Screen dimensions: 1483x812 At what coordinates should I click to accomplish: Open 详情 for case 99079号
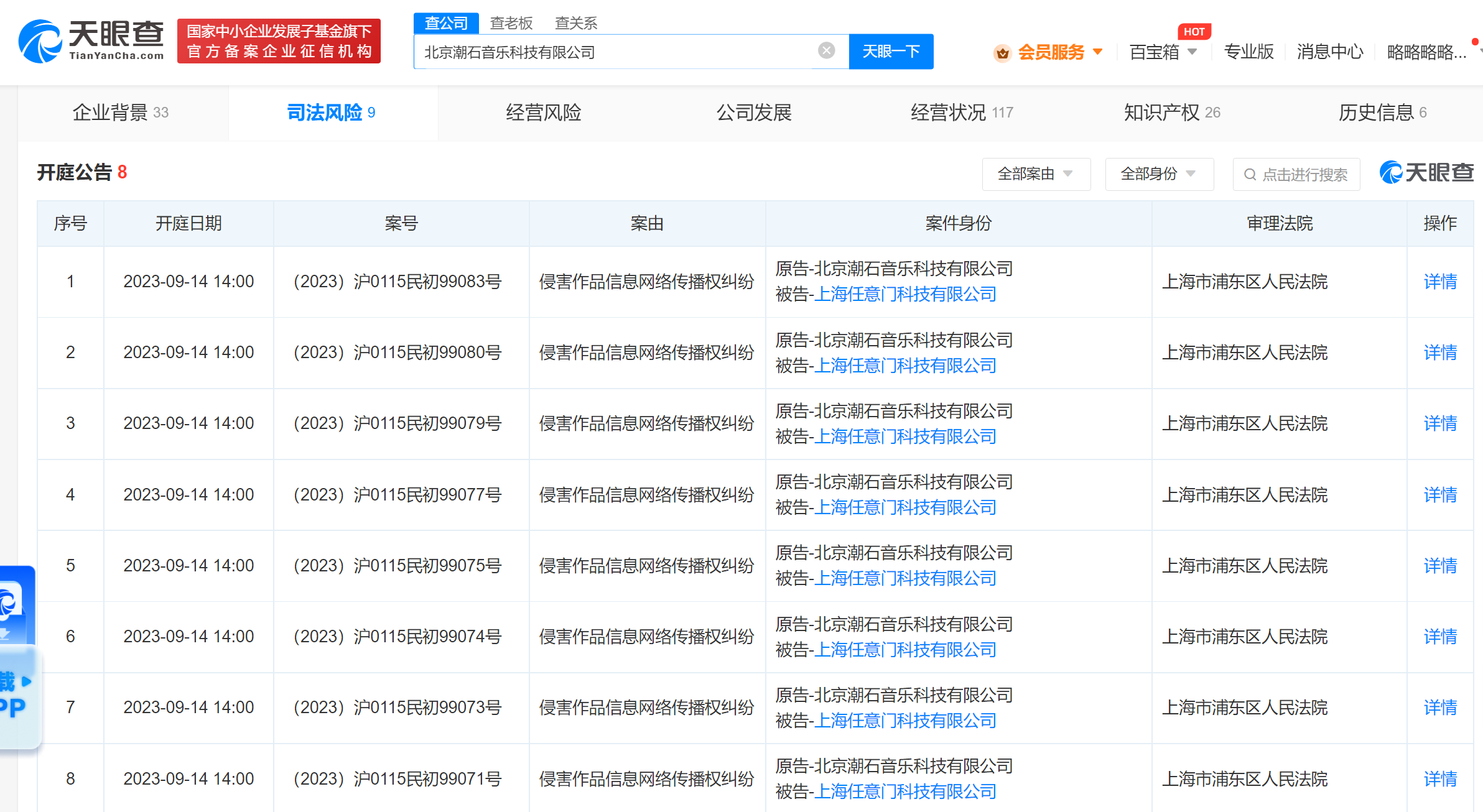(1440, 423)
